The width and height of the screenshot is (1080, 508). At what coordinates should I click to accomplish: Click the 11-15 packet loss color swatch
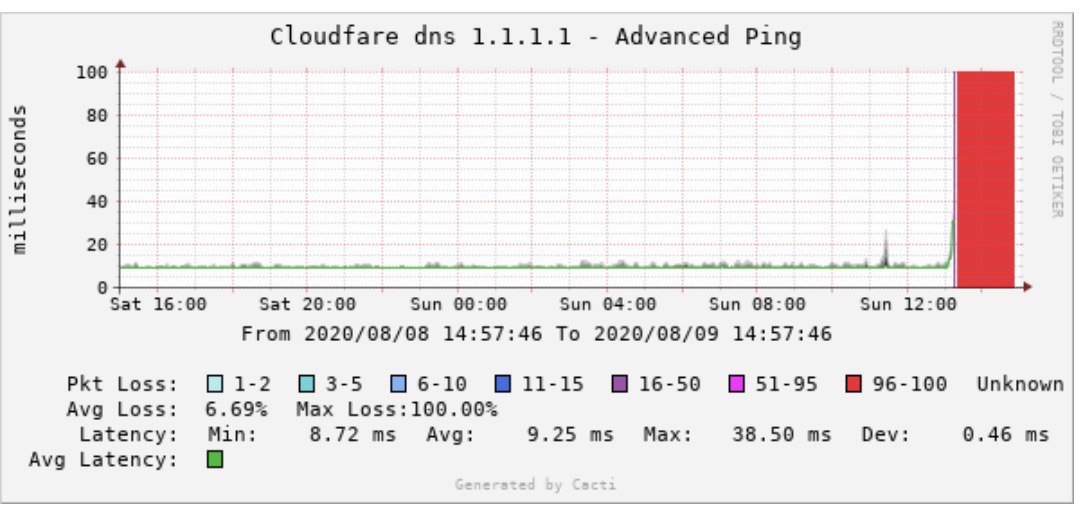tap(503, 383)
